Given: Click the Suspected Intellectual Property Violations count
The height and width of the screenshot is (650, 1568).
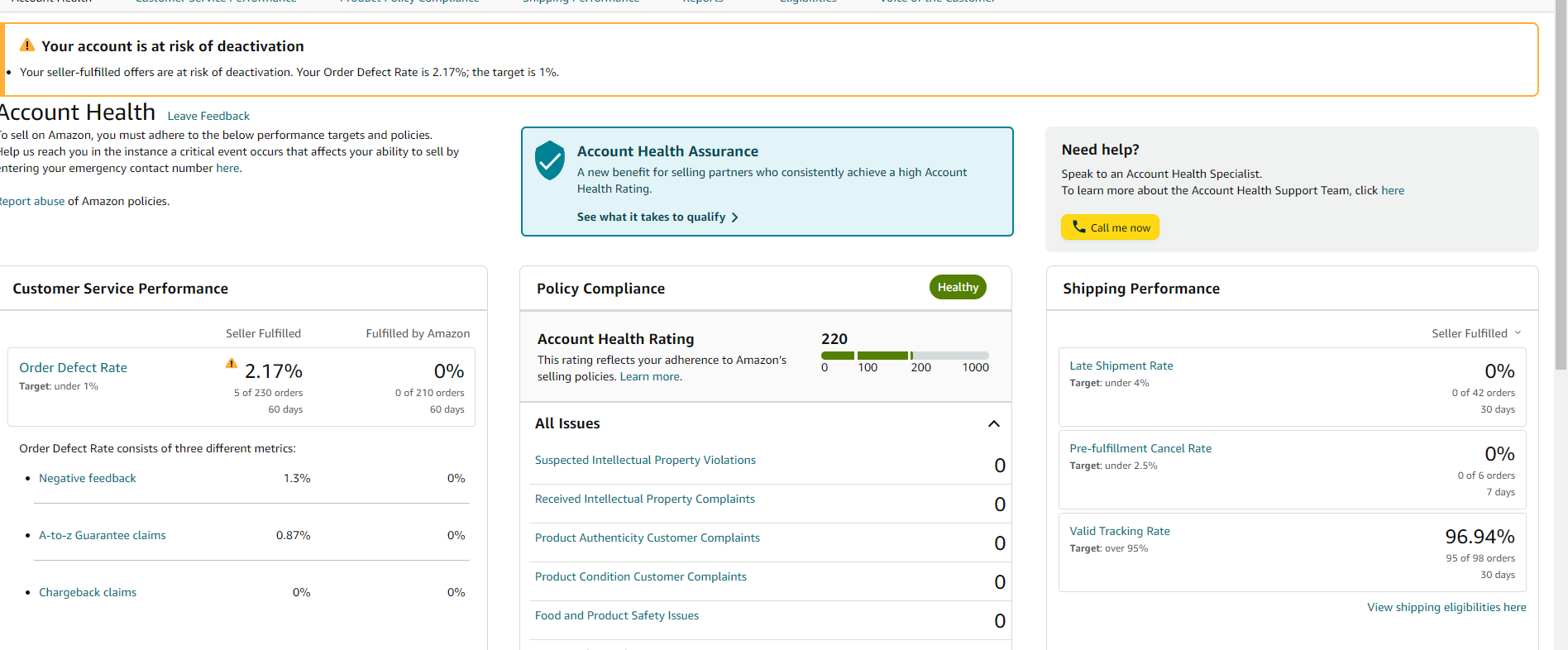Looking at the screenshot, I should click(1000, 466).
